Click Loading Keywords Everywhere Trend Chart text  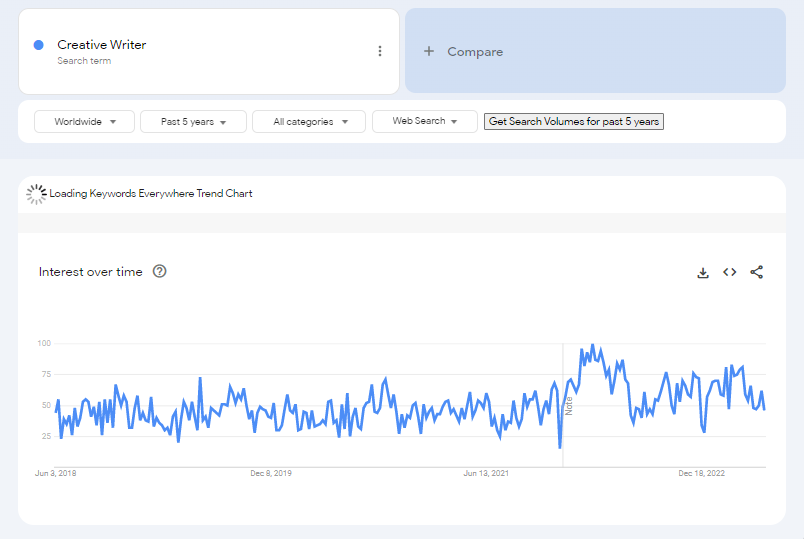151,194
